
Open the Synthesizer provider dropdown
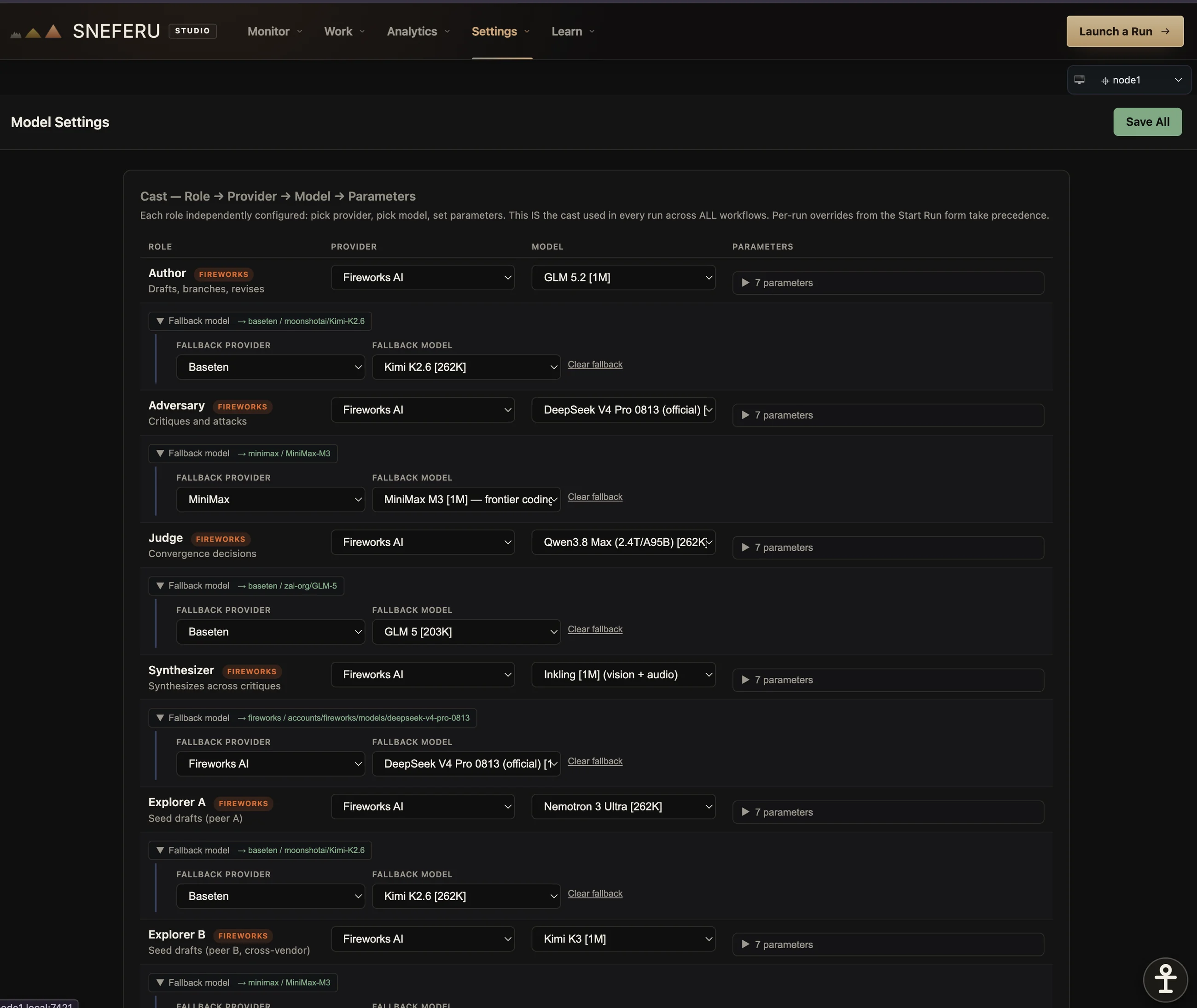pos(422,675)
